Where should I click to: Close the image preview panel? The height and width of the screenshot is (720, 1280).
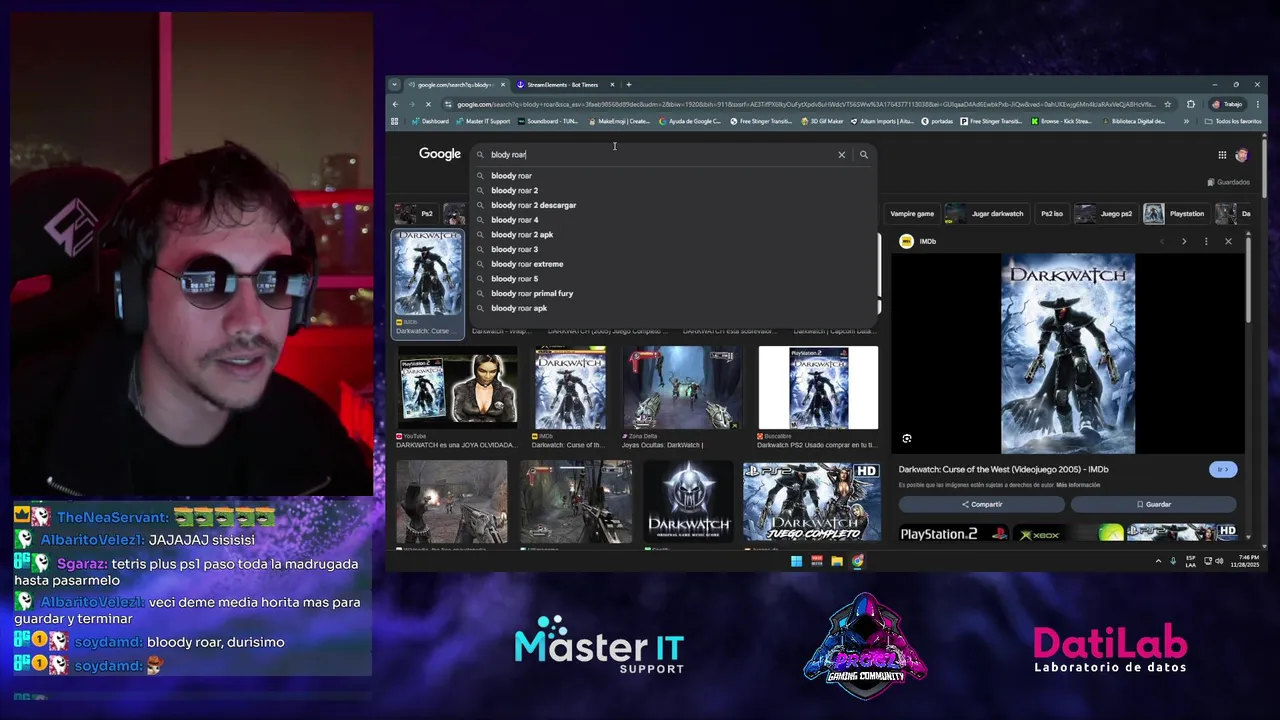[x=1228, y=241]
